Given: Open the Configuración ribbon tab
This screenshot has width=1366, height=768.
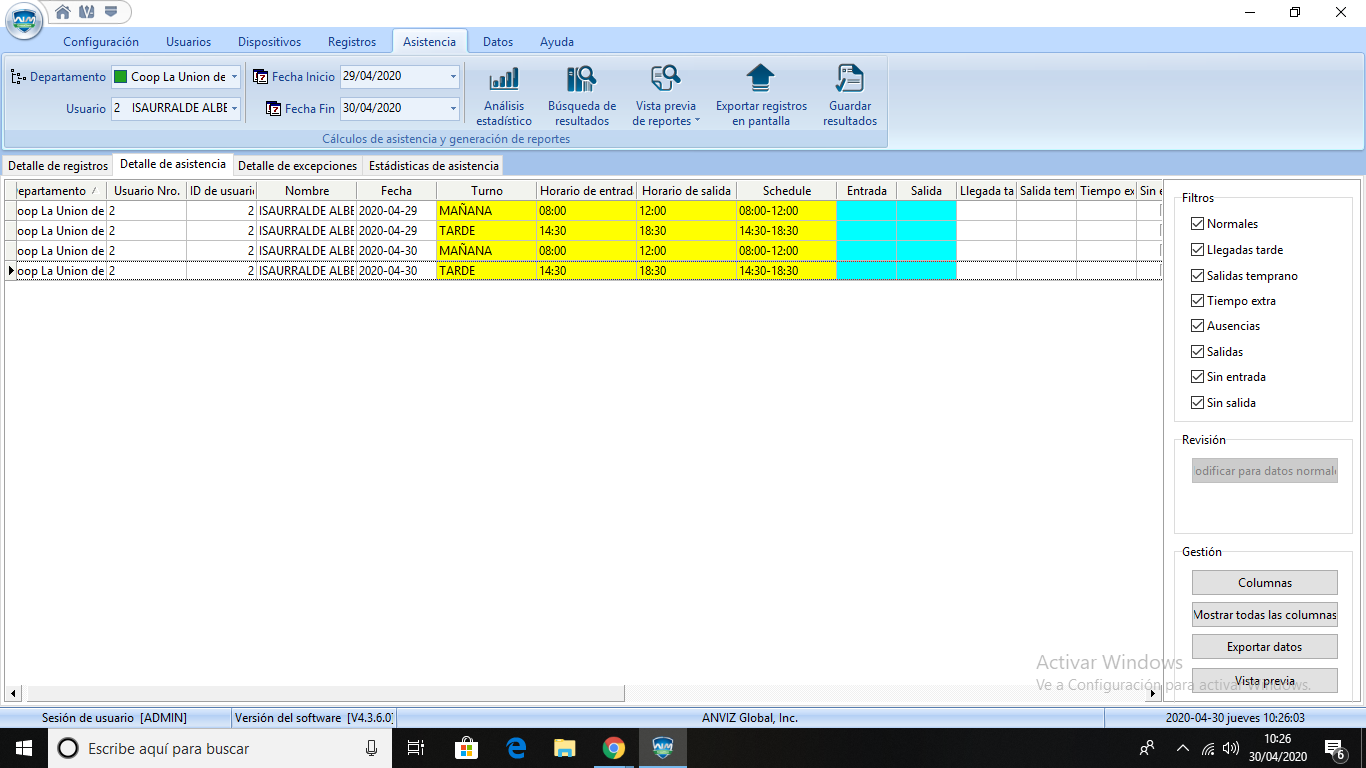Looking at the screenshot, I should (101, 42).
